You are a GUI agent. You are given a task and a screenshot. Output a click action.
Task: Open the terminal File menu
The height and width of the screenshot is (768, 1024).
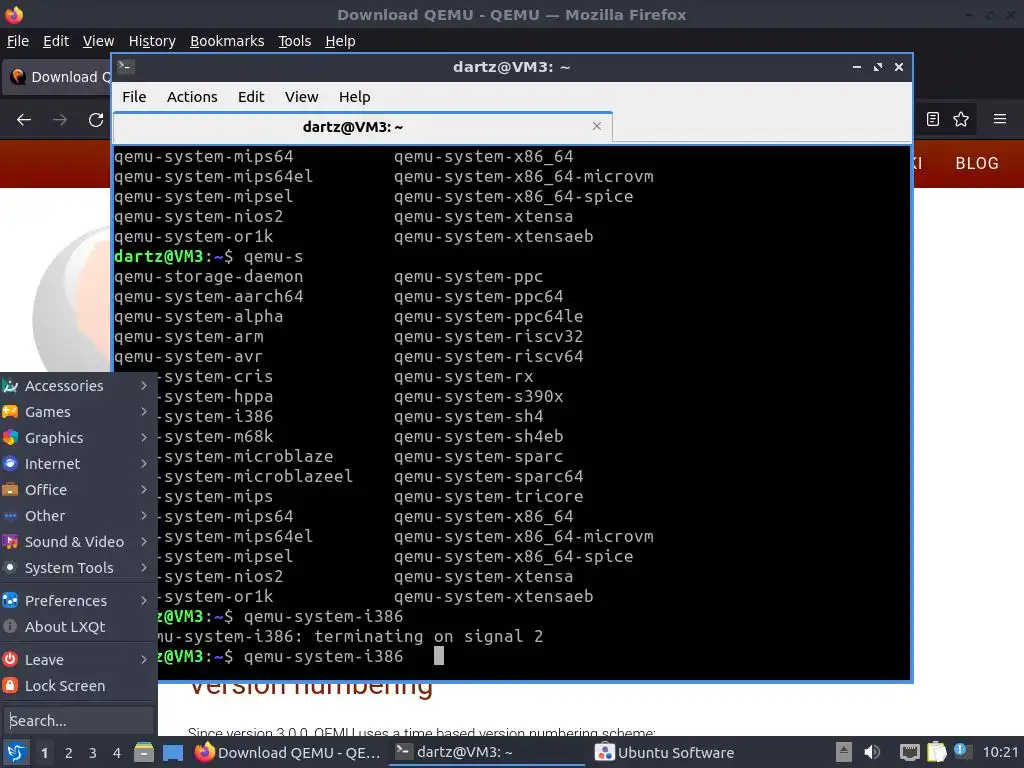pyautogui.click(x=134, y=97)
